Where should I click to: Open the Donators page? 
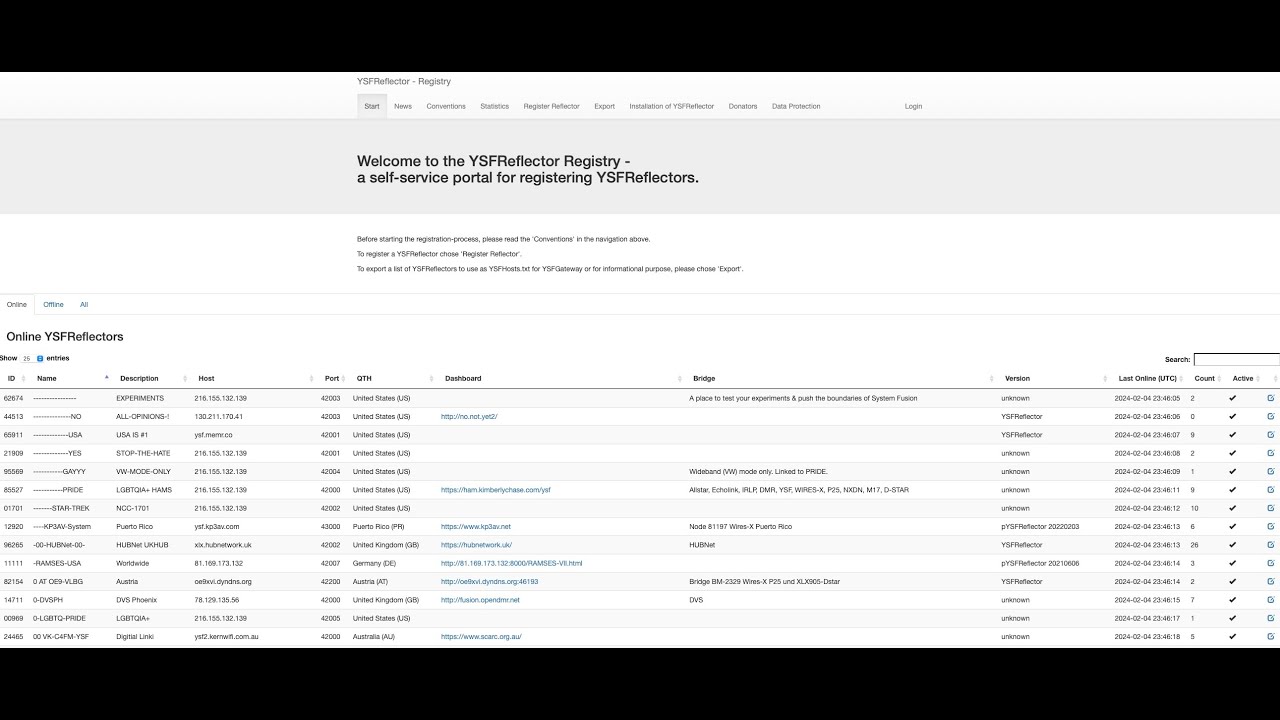click(743, 106)
